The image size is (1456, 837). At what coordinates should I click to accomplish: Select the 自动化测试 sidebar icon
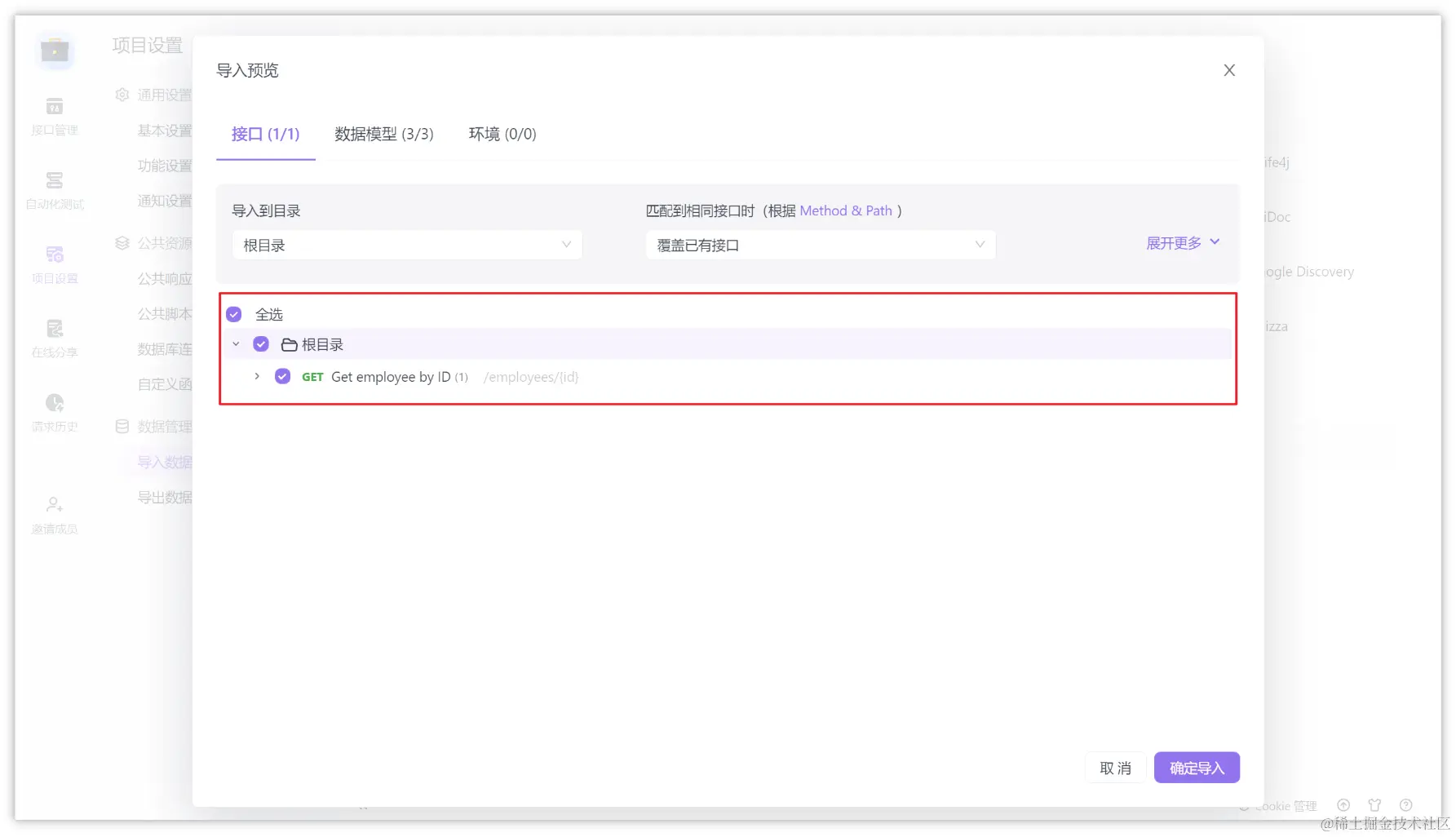(x=54, y=186)
